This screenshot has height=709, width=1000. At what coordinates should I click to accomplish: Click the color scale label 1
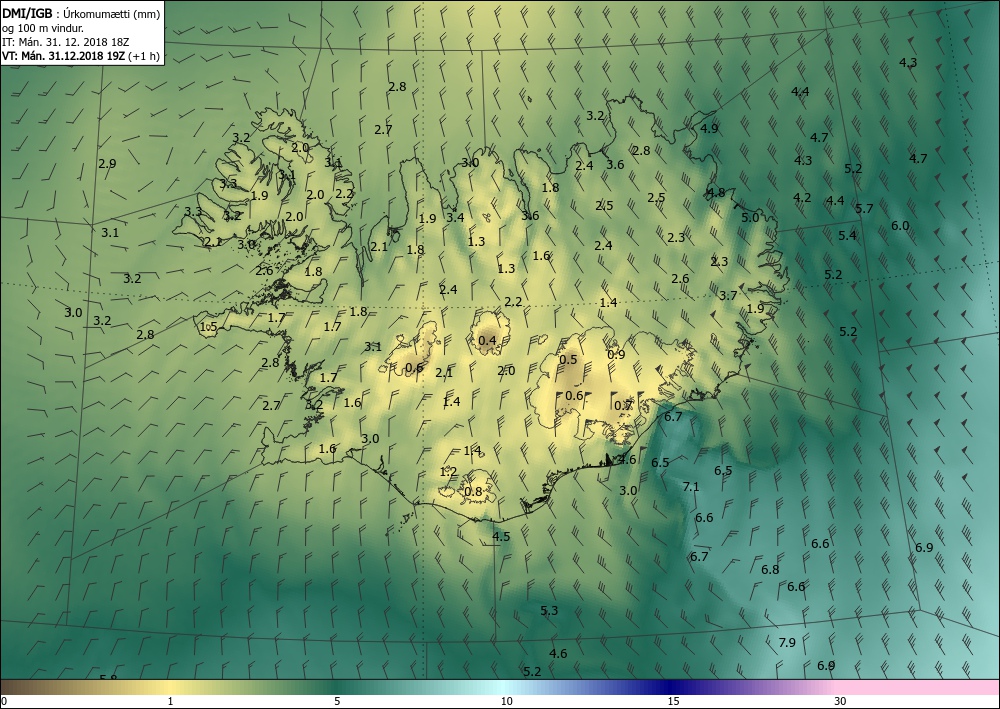point(170,701)
